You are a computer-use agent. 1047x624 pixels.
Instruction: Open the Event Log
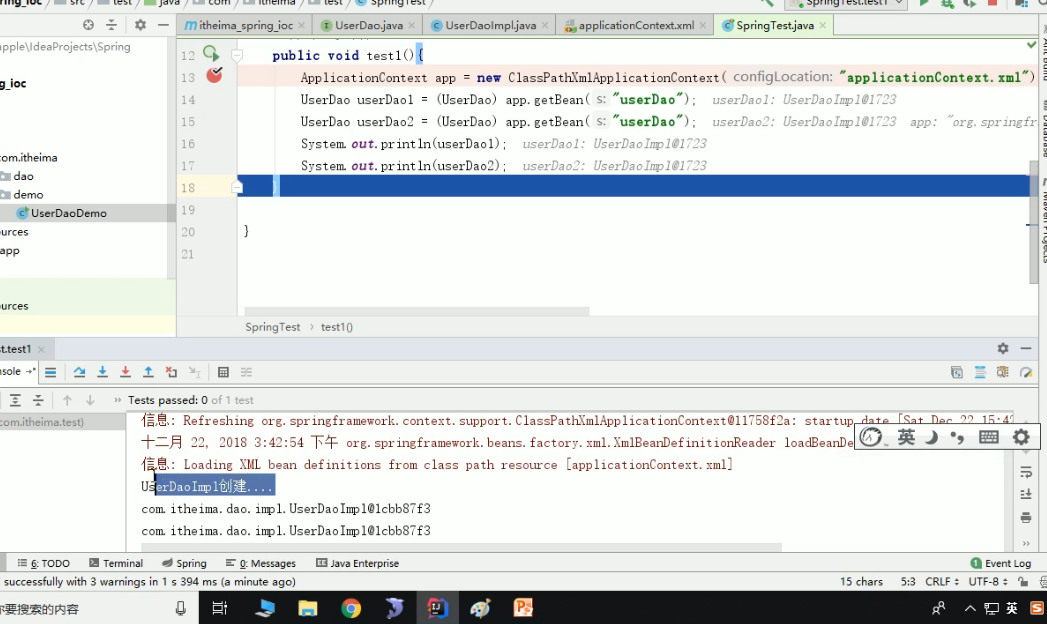click(1000, 563)
